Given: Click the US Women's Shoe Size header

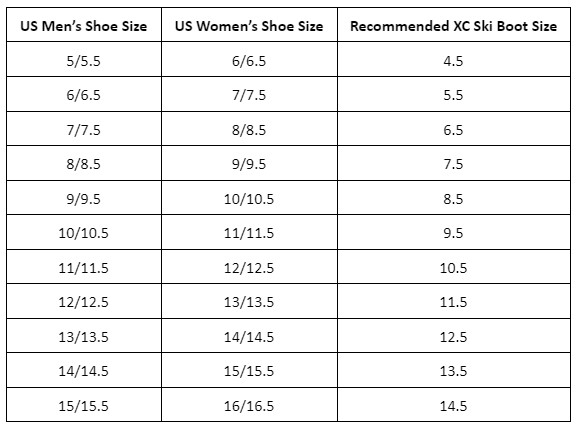Looking at the screenshot, I should click(249, 25).
